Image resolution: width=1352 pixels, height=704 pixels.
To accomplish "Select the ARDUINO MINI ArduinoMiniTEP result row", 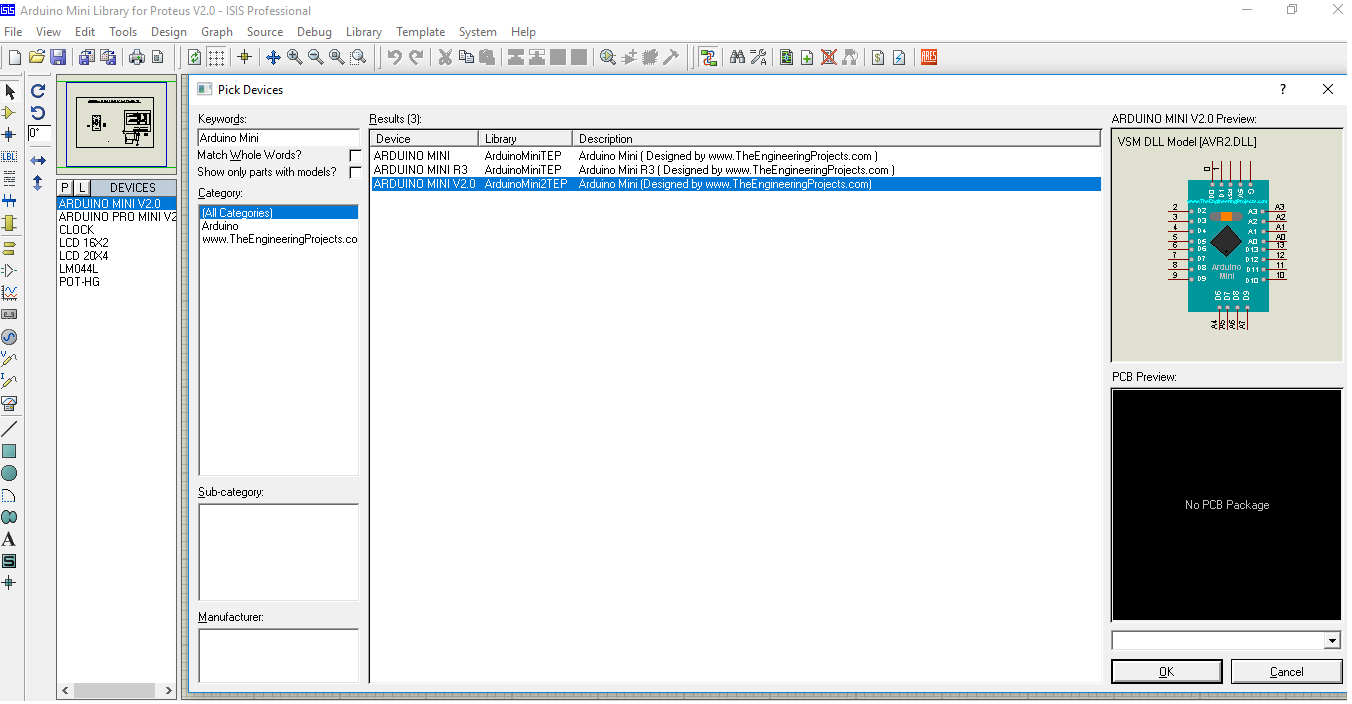I will (x=735, y=156).
